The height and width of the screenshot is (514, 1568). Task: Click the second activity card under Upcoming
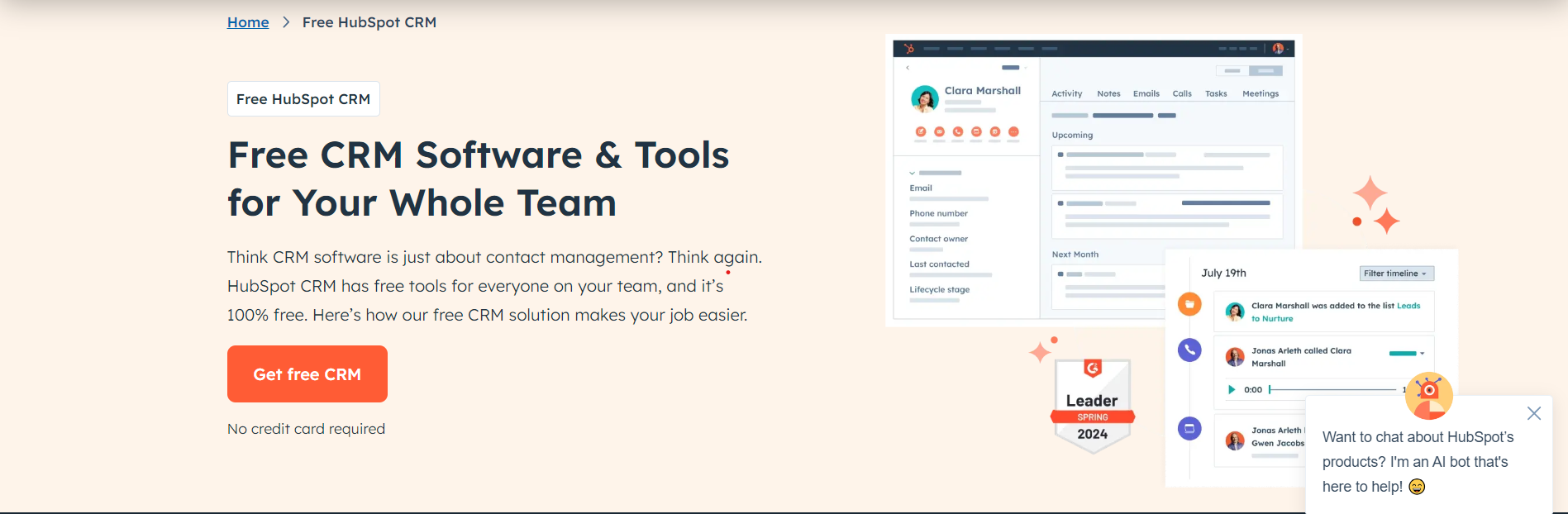click(x=1167, y=216)
